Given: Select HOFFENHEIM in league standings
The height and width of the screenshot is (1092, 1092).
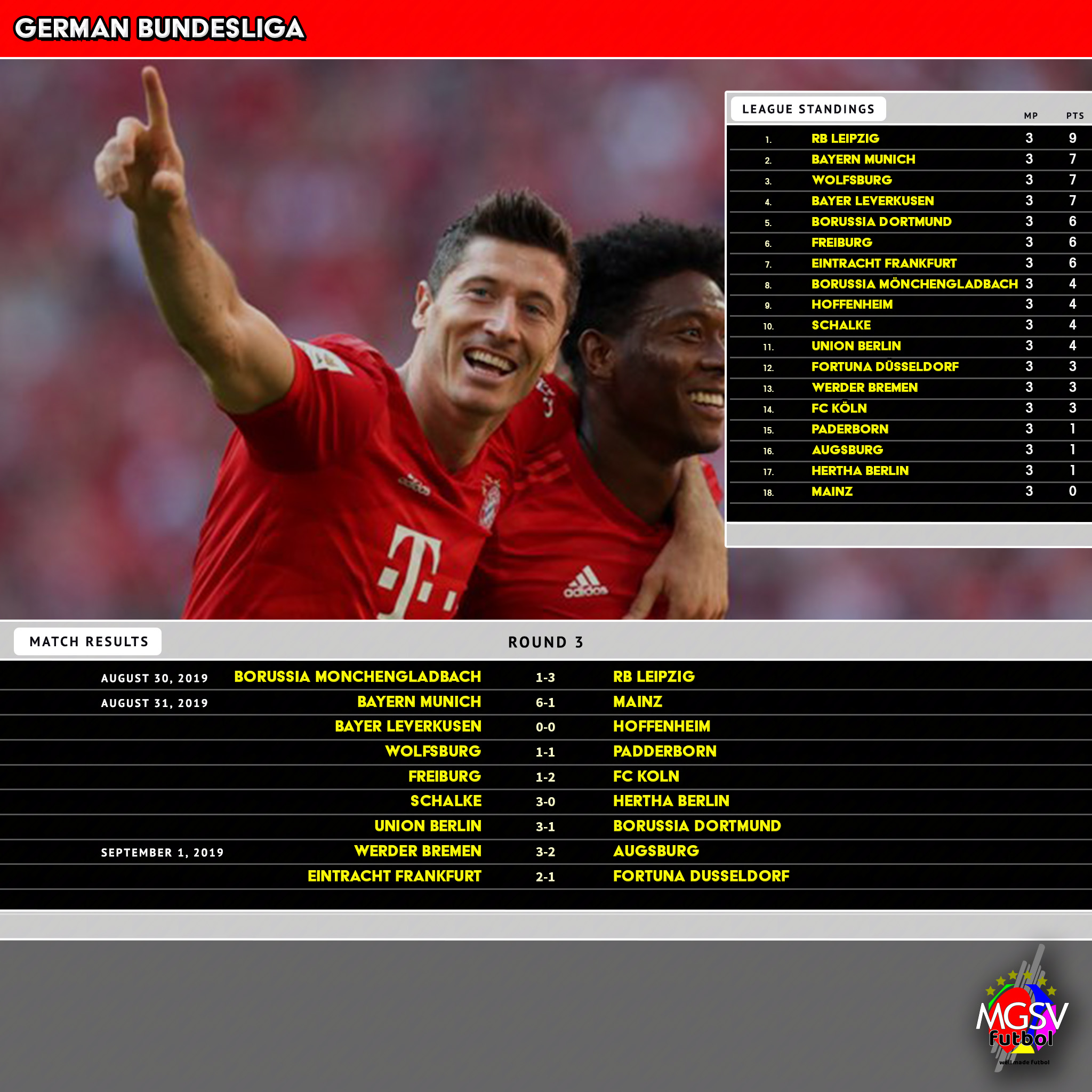Looking at the screenshot, I should pos(852,304).
